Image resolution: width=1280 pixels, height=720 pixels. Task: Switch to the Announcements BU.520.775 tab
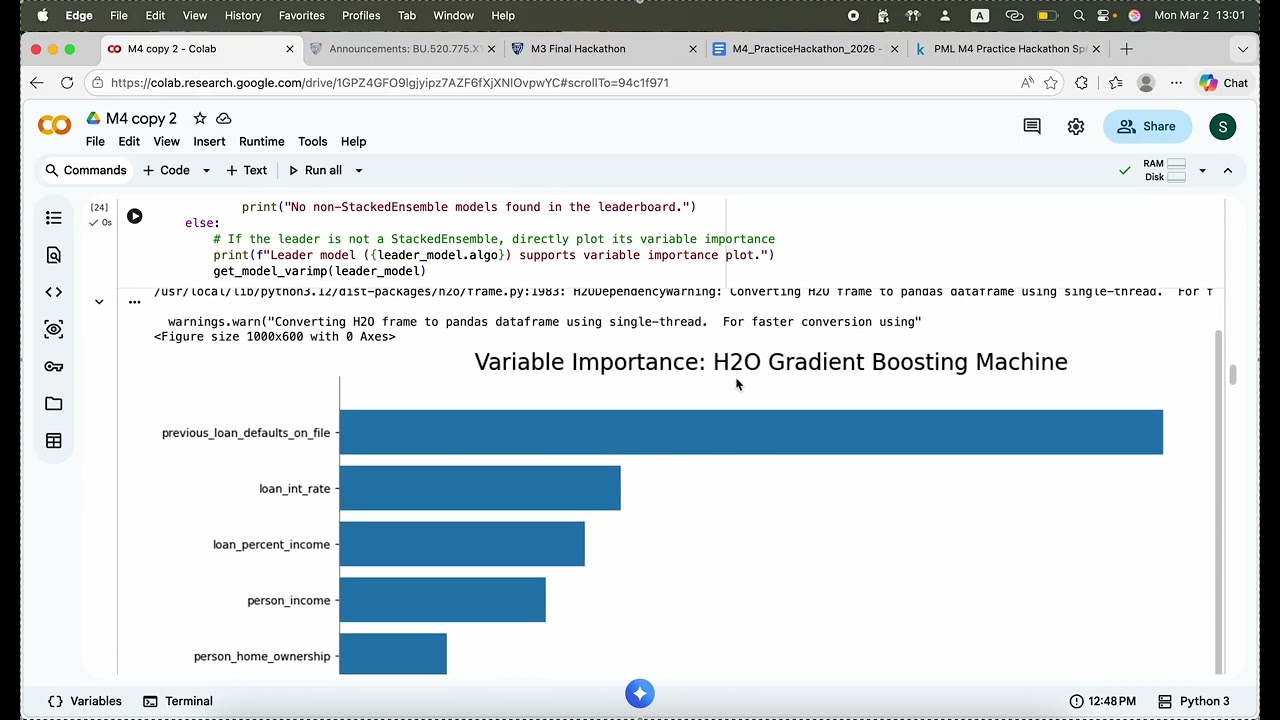click(x=402, y=49)
